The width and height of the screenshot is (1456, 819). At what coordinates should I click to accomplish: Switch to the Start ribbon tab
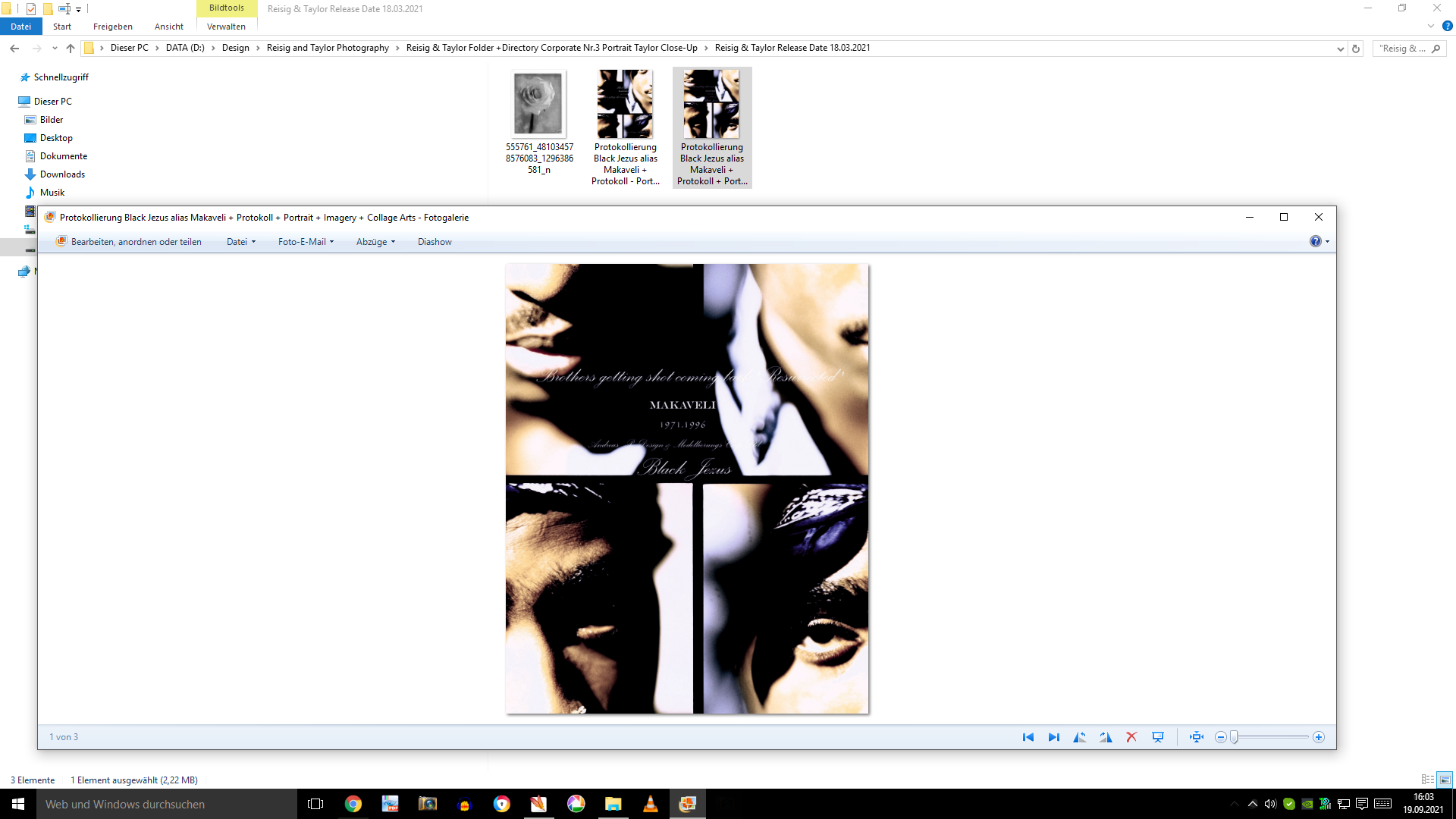[x=62, y=27]
